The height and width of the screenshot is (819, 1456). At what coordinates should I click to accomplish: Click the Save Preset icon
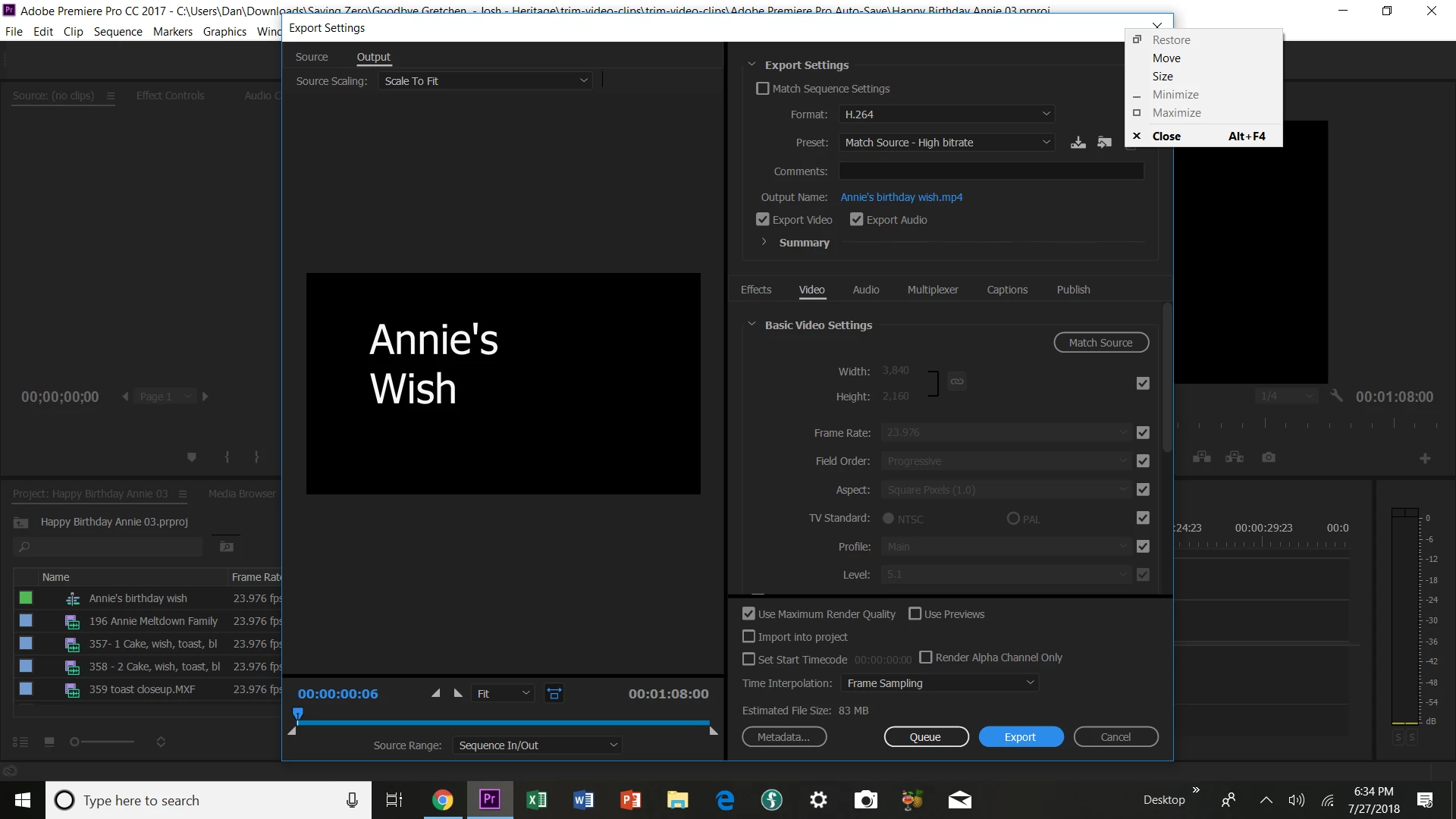(1078, 143)
